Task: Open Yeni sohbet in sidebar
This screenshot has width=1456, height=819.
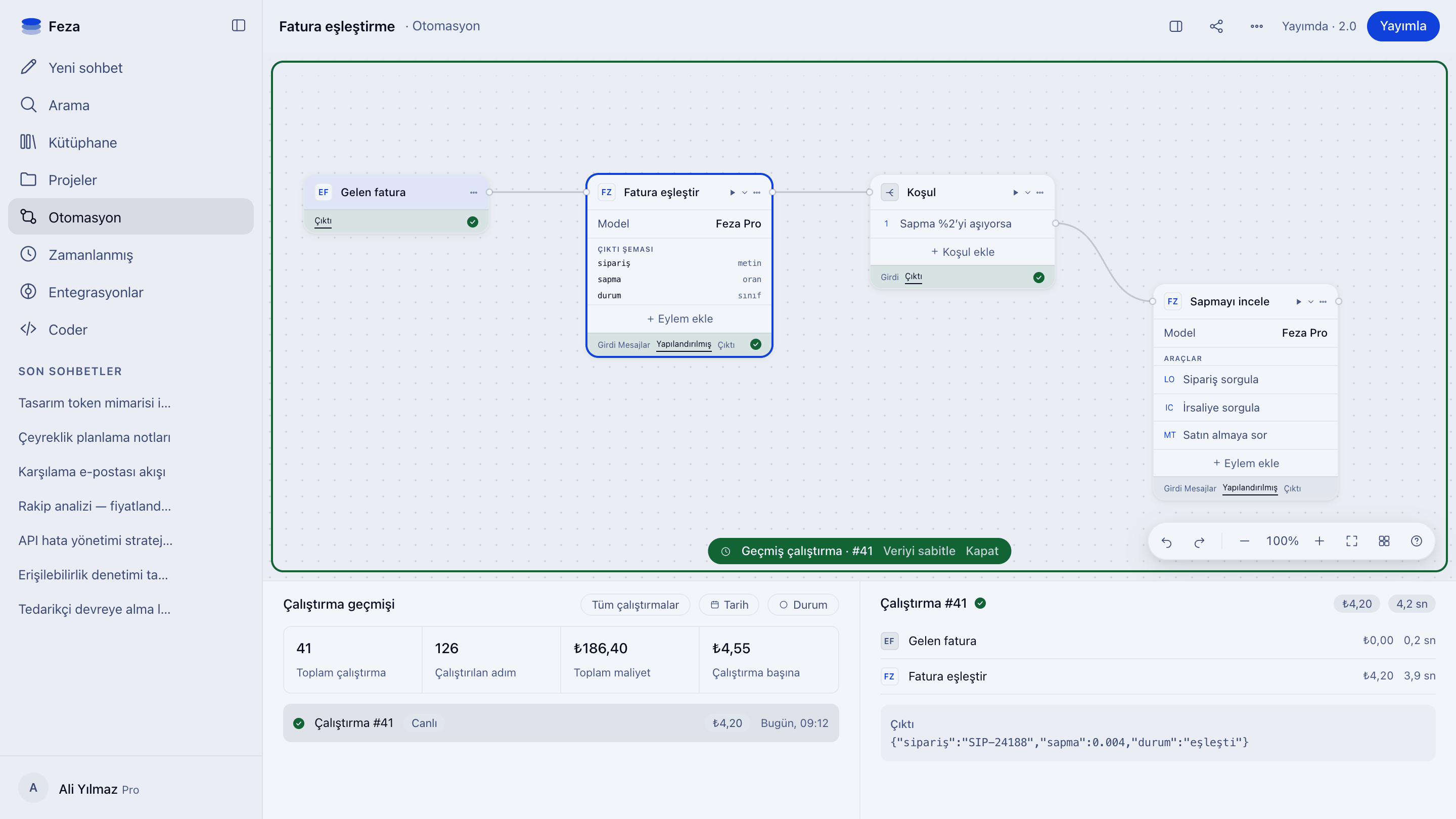Action: click(x=130, y=68)
